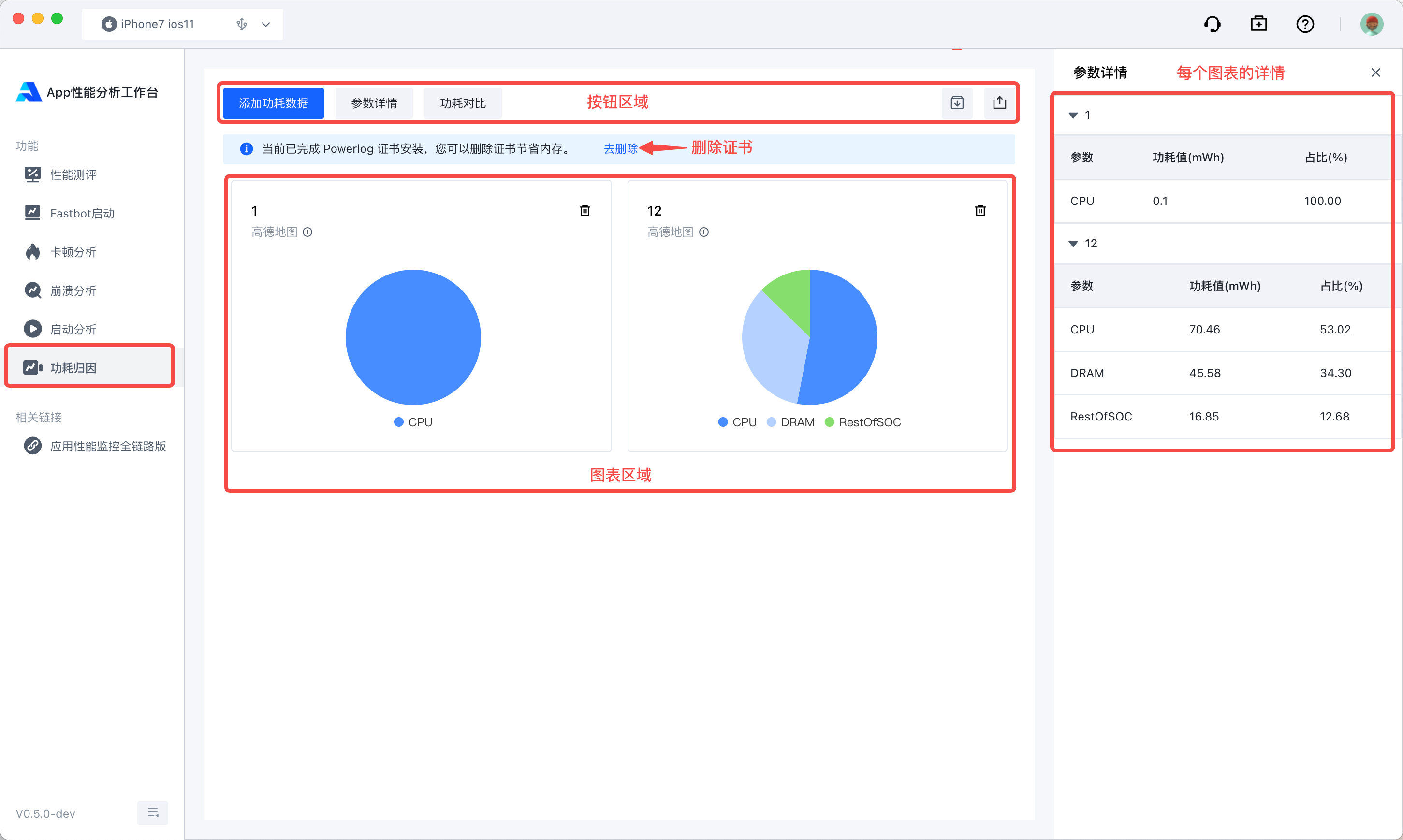Open the customer support headset icon
The height and width of the screenshot is (840, 1403).
point(1212,24)
